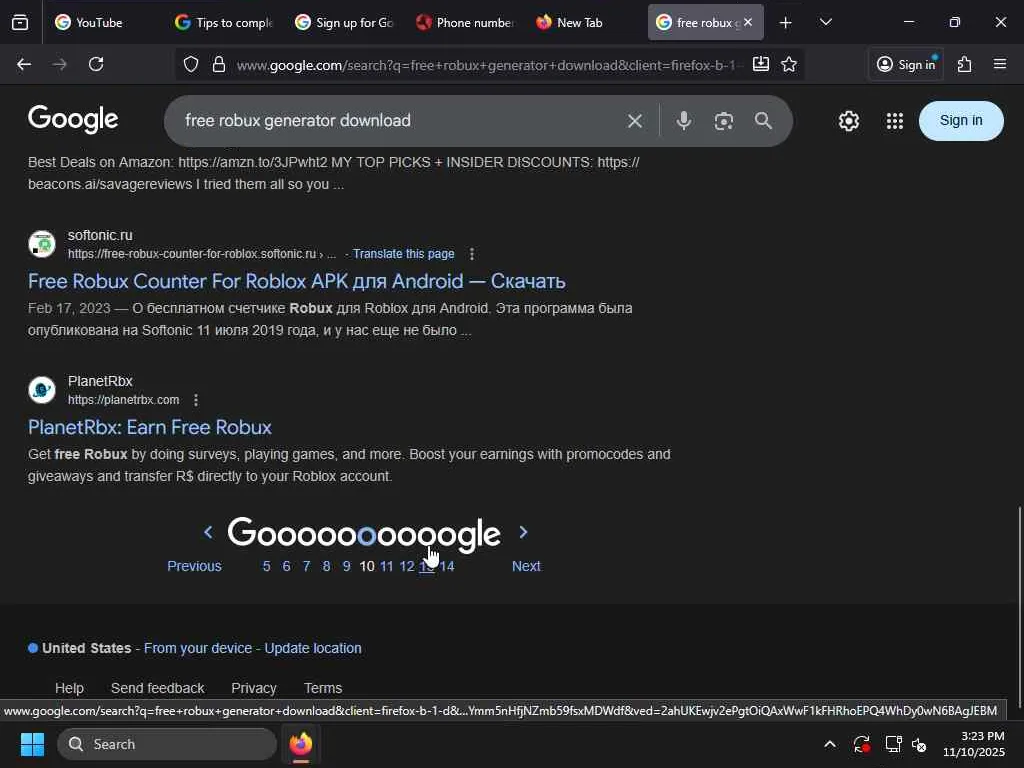Open Firefox application menu
Image resolution: width=1024 pixels, height=768 pixels.
(1000, 64)
